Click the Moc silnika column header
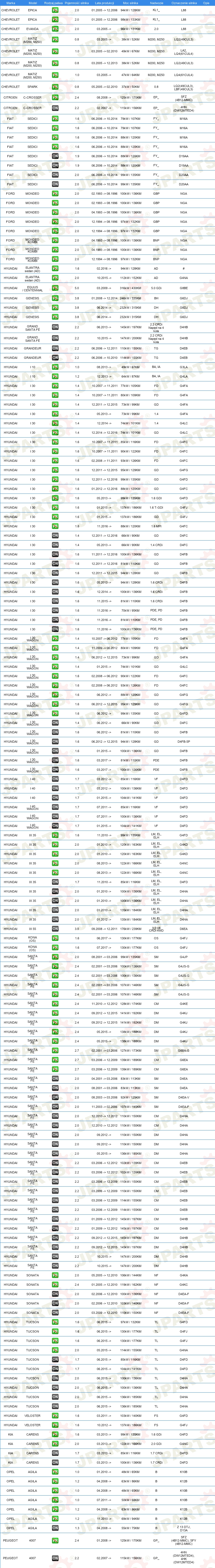Viewport: 215px width, 1568px height. point(131,2)
